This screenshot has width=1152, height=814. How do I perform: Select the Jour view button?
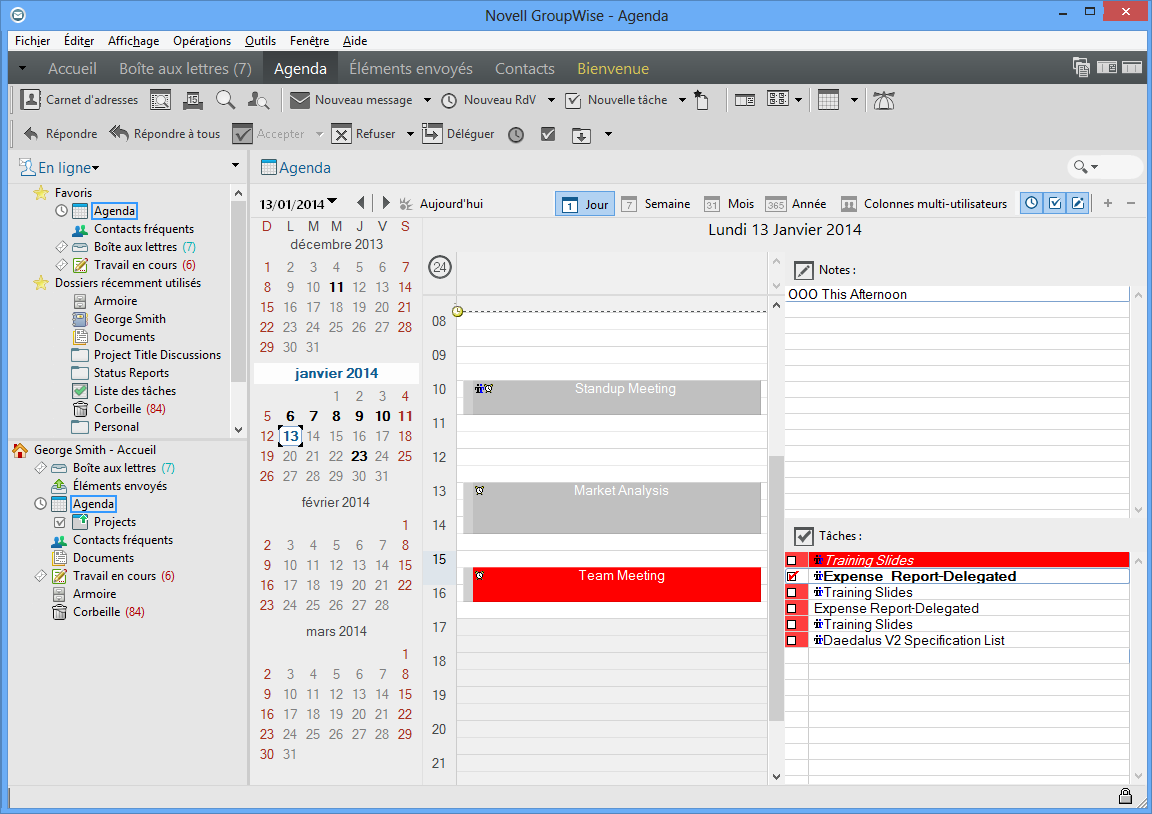click(x=585, y=204)
